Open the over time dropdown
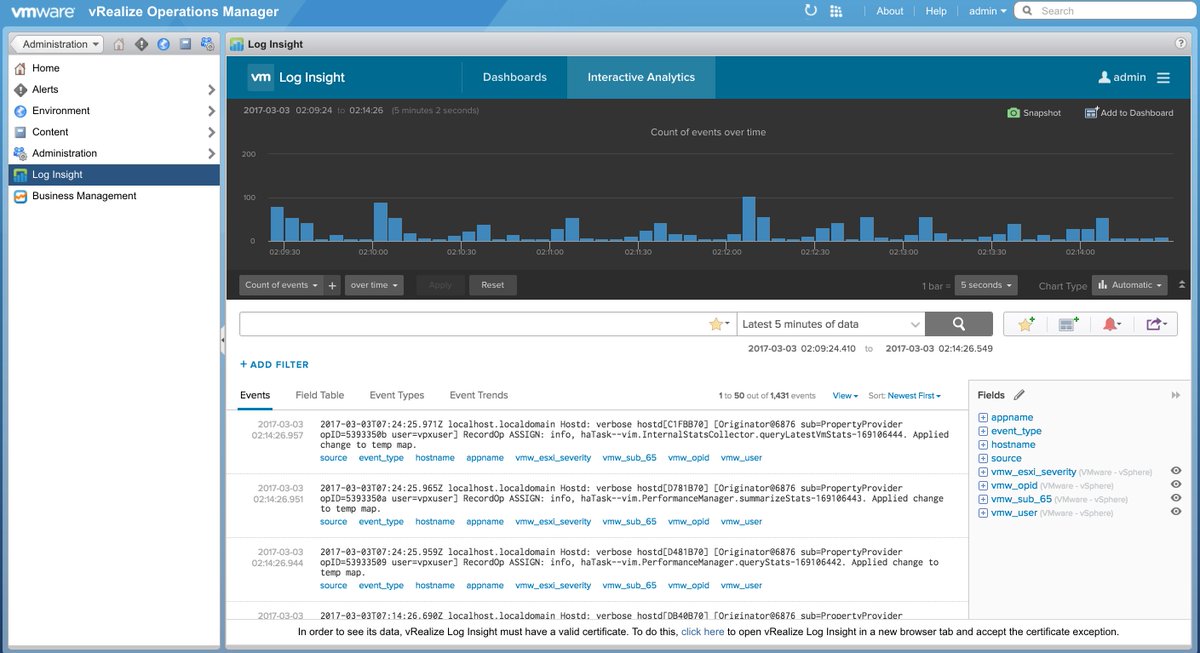This screenshot has width=1200, height=653. point(374,285)
